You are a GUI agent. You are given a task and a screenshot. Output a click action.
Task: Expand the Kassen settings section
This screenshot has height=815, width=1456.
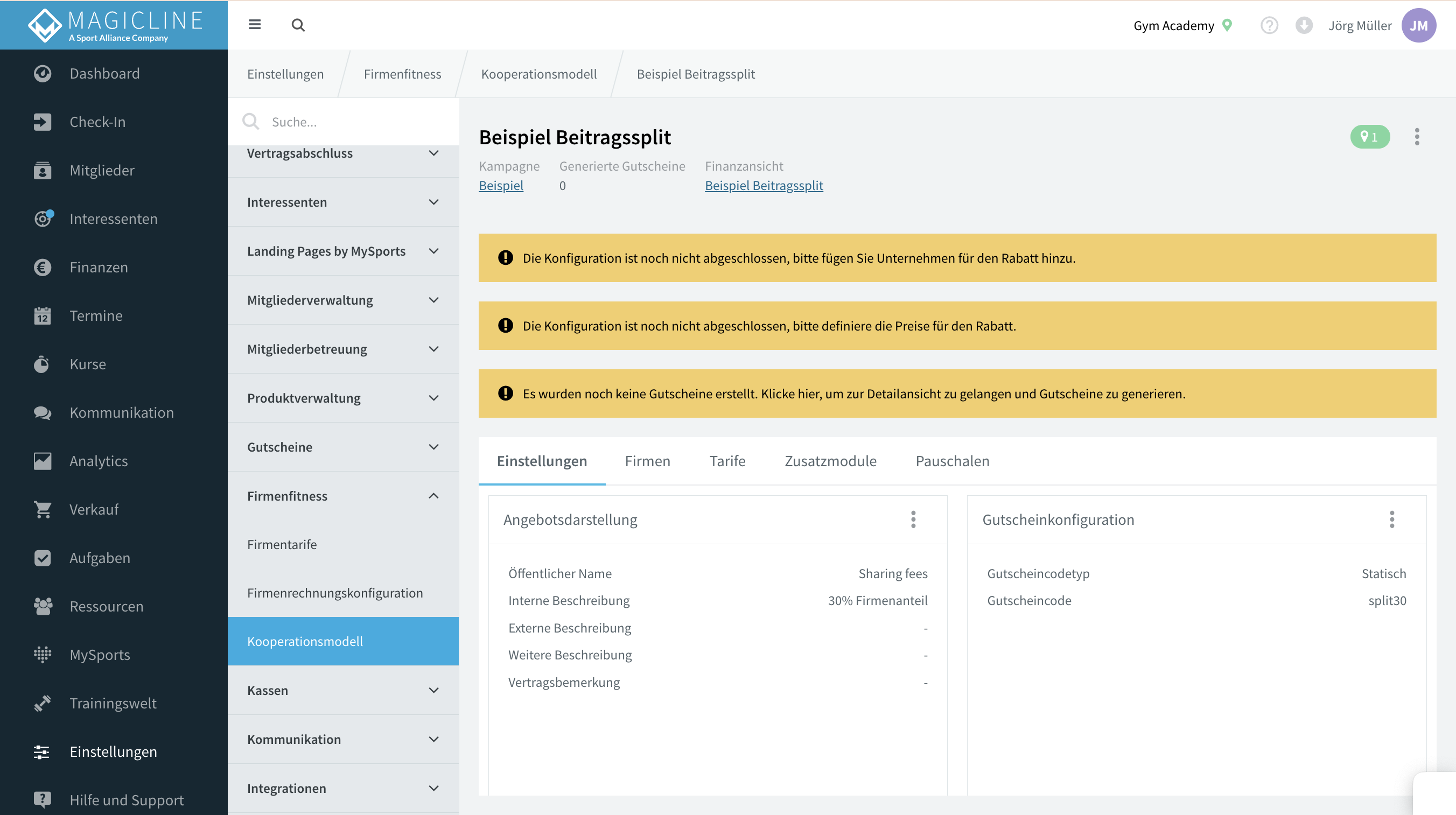click(343, 691)
